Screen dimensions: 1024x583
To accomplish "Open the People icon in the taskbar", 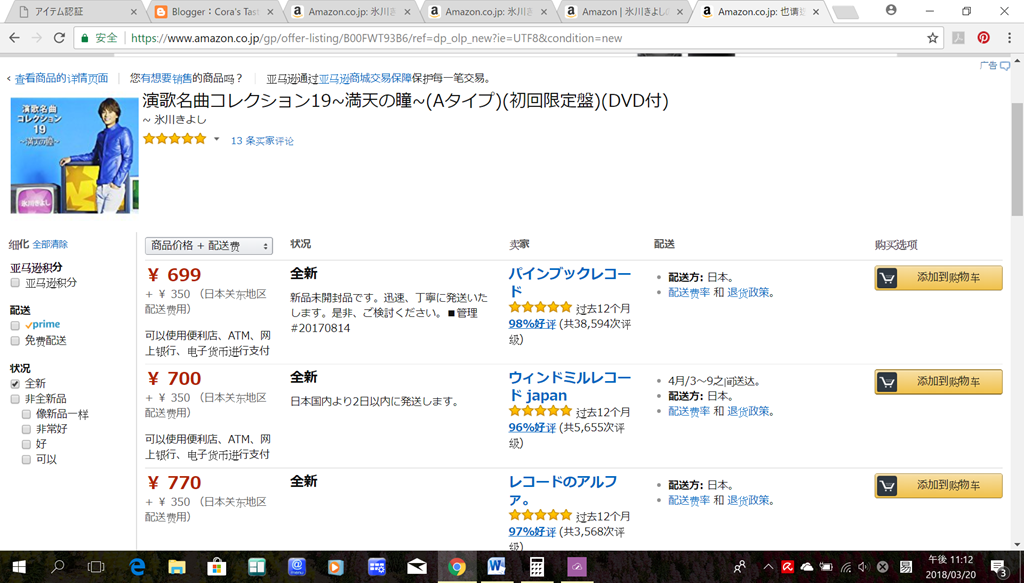I will (x=740, y=567).
